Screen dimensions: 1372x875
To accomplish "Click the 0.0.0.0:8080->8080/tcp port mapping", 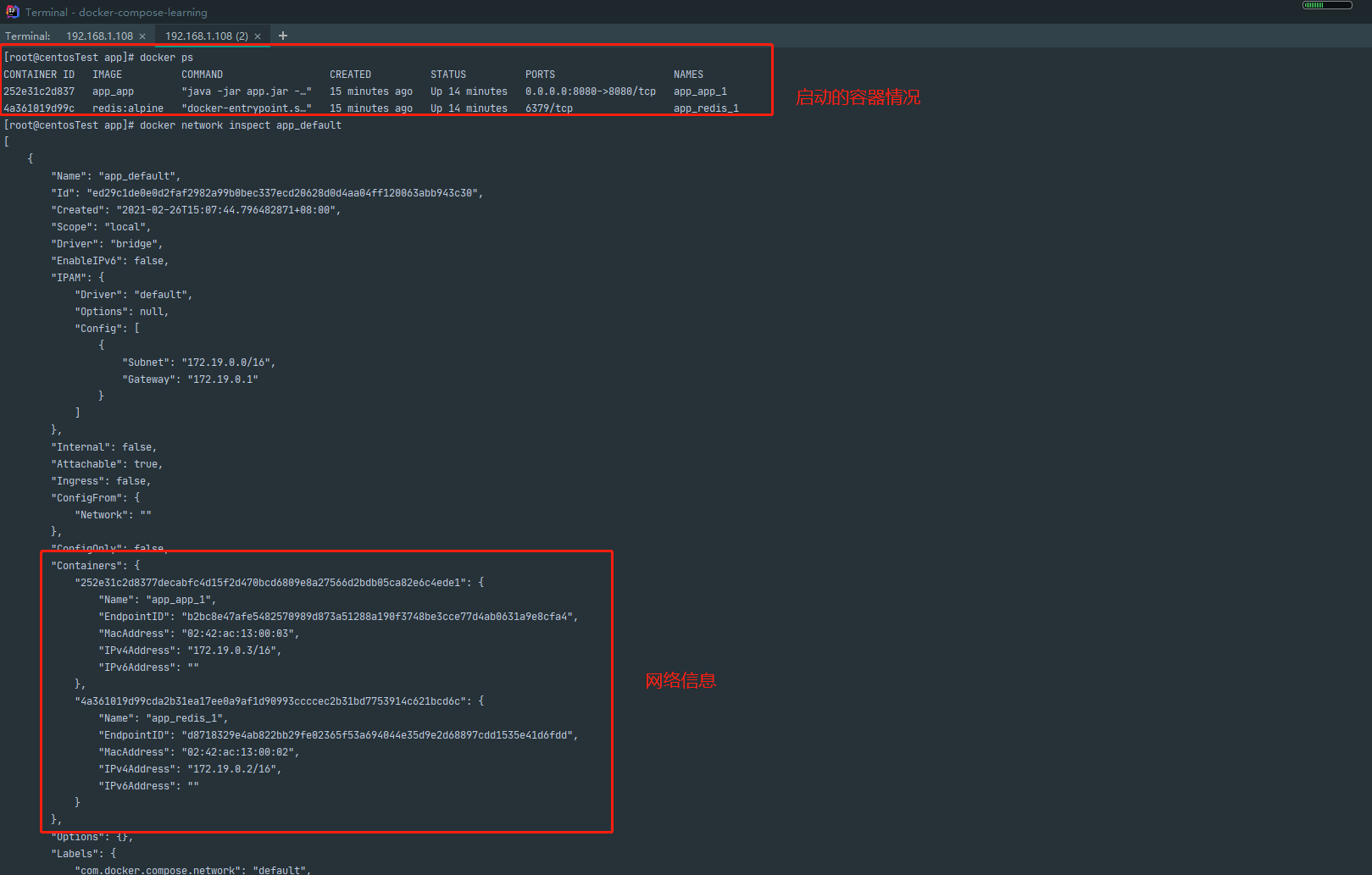I will [x=590, y=91].
